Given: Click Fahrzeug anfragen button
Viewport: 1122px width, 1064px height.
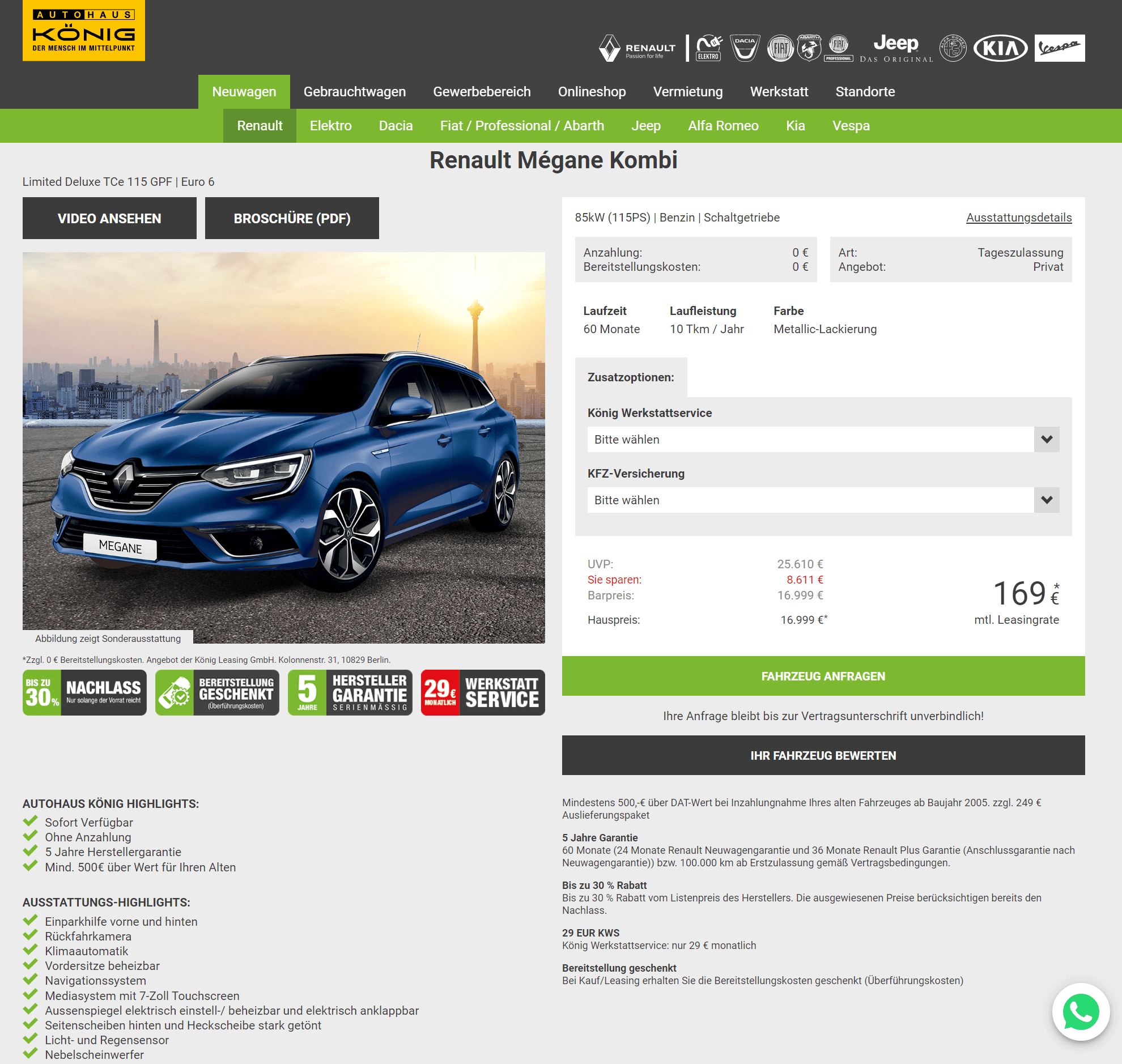Looking at the screenshot, I should pyautogui.click(x=823, y=676).
